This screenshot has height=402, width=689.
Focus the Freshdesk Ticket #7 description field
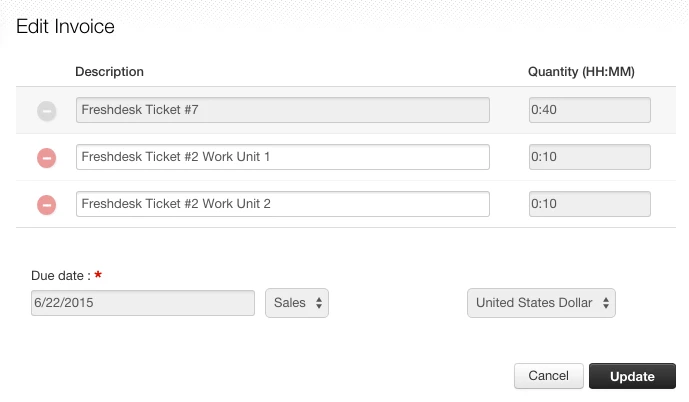coord(283,110)
